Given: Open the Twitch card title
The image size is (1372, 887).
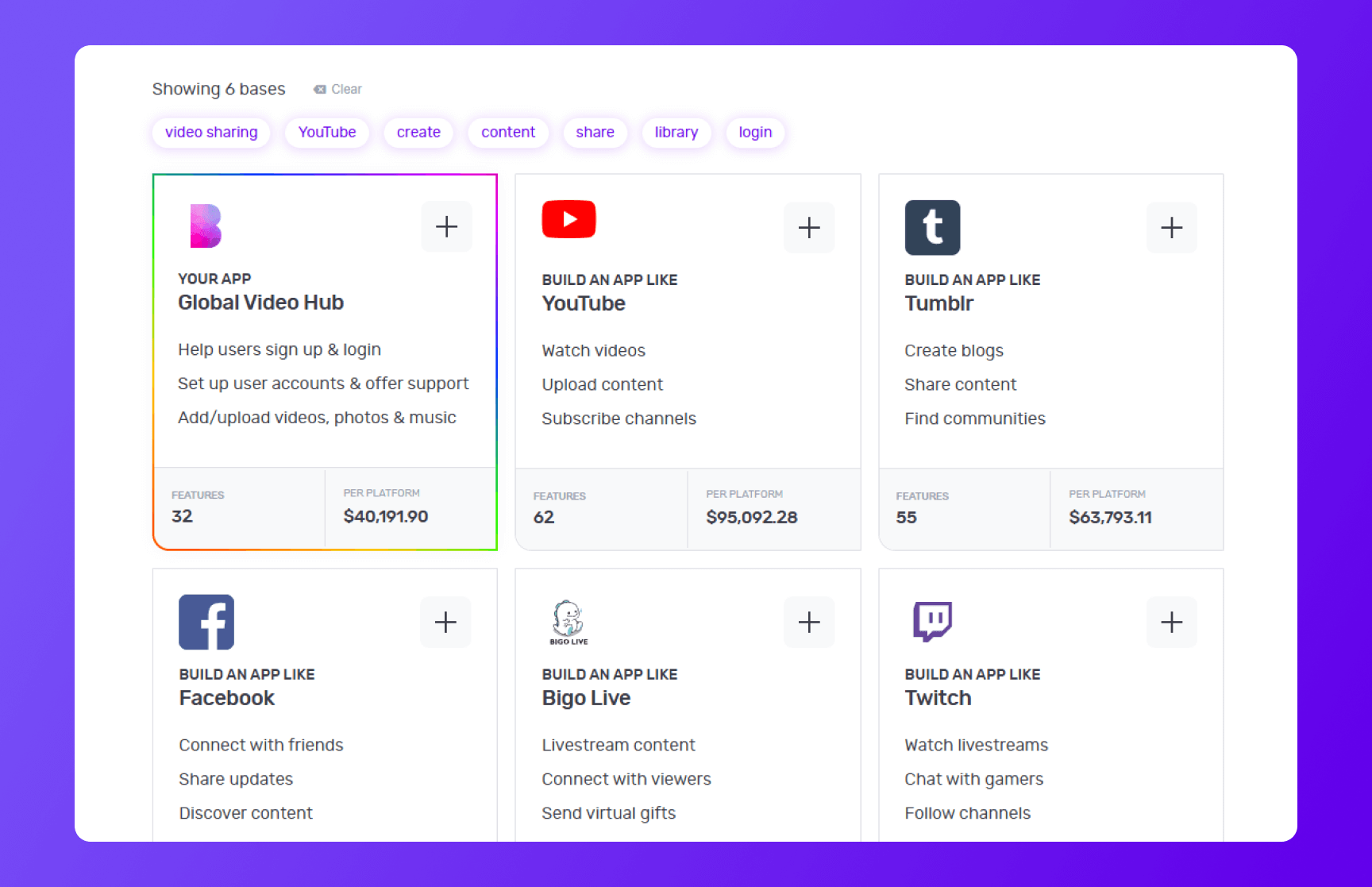Looking at the screenshot, I should point(938,698).
